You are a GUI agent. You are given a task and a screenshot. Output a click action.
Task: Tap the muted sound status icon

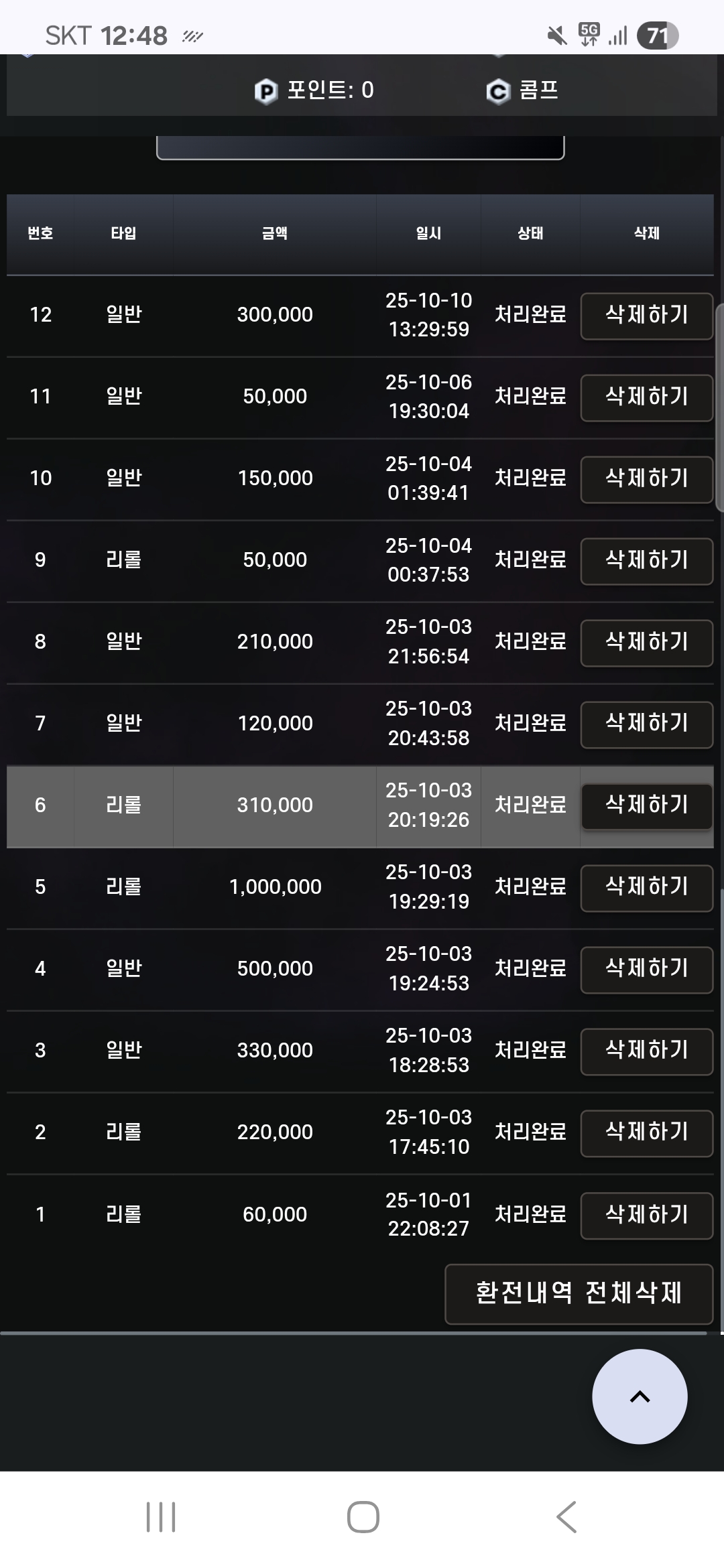coord(556,36)
